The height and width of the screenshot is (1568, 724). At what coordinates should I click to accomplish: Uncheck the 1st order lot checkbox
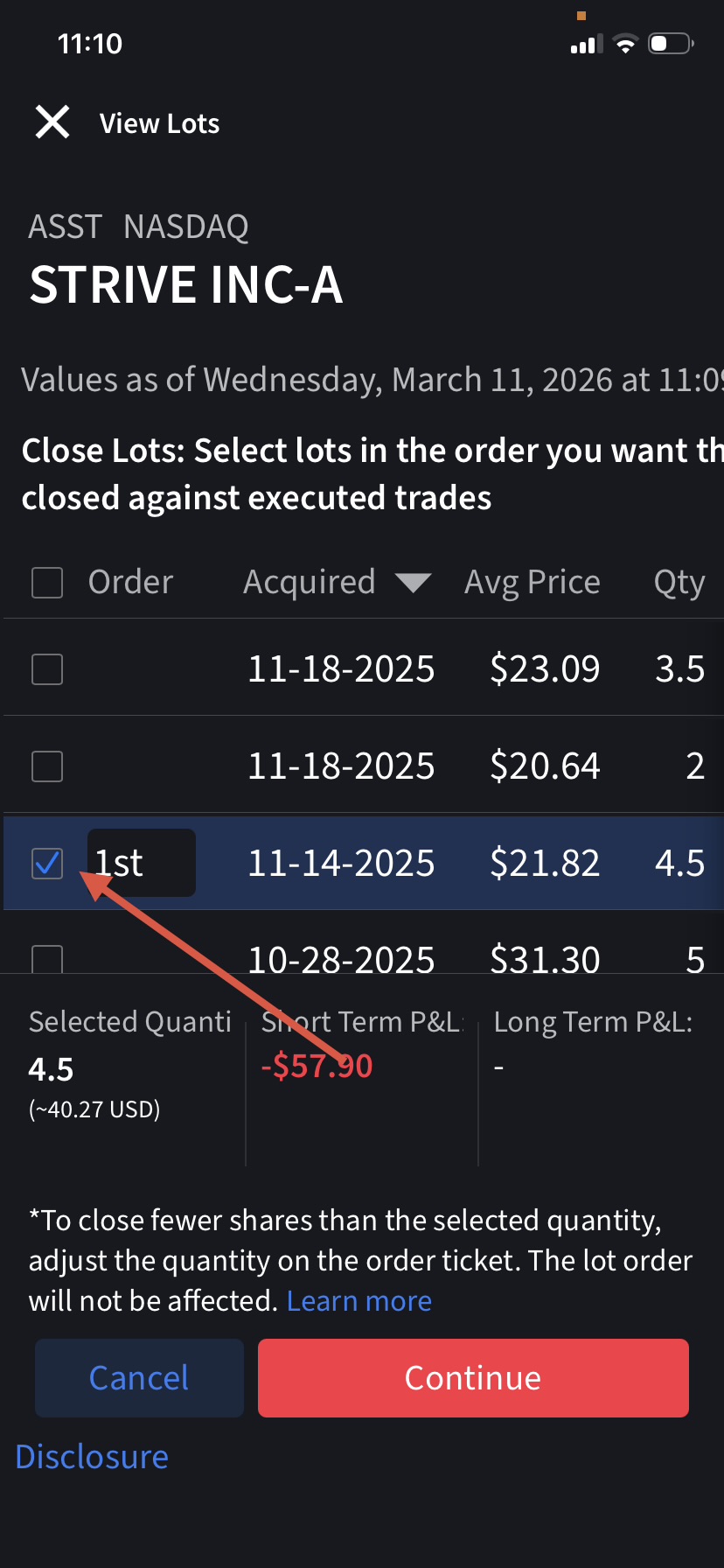click(47, 864)
